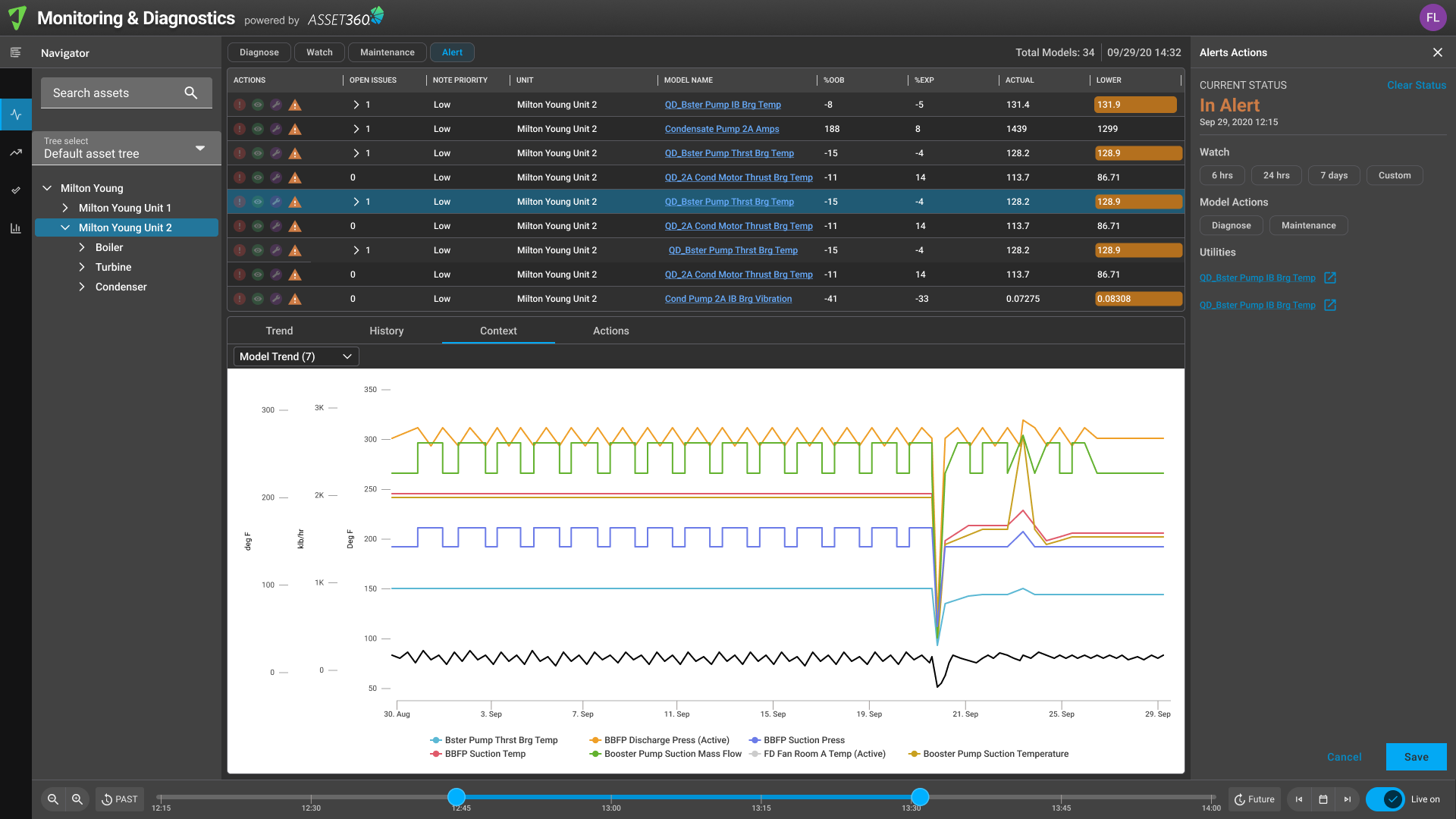Image resolution: width=1456 pixels, height=819 pixels.
Task: Select the checkmark icon in left sidebar
Action: coord(16,190)
